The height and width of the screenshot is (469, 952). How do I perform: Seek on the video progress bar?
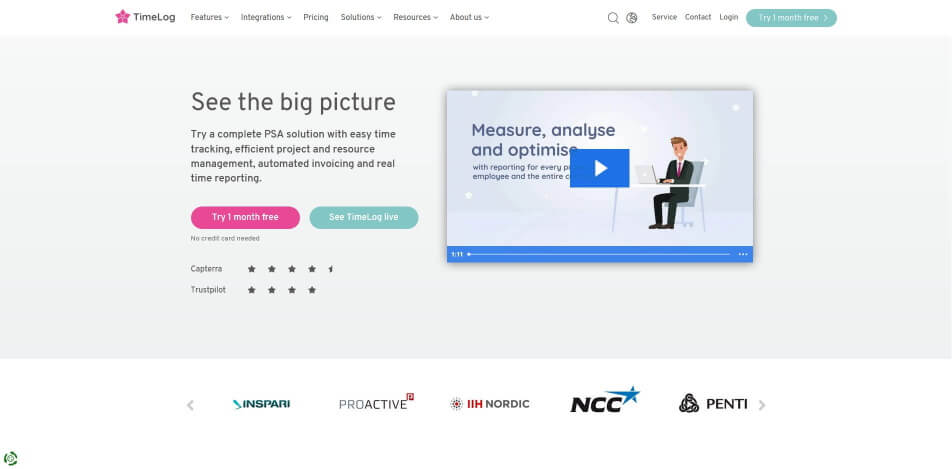599,254
